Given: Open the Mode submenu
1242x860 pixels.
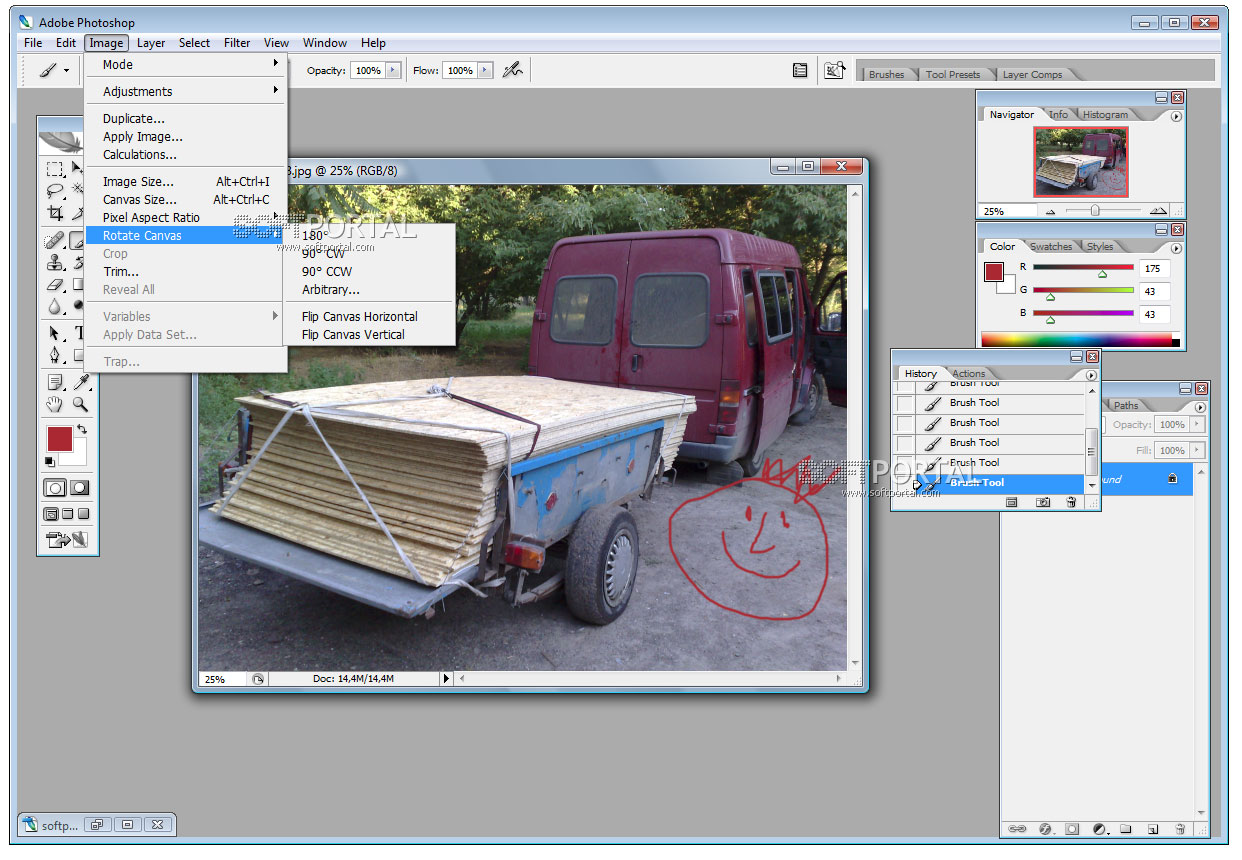Looking at the screenshot, I should click(x=186, y=64).
